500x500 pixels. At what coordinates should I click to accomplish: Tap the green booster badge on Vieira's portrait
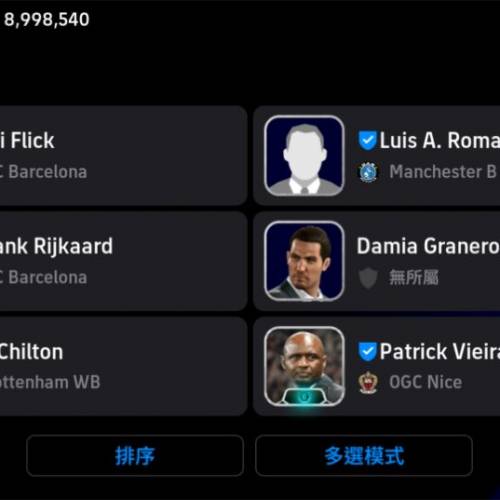coord(304,397)
